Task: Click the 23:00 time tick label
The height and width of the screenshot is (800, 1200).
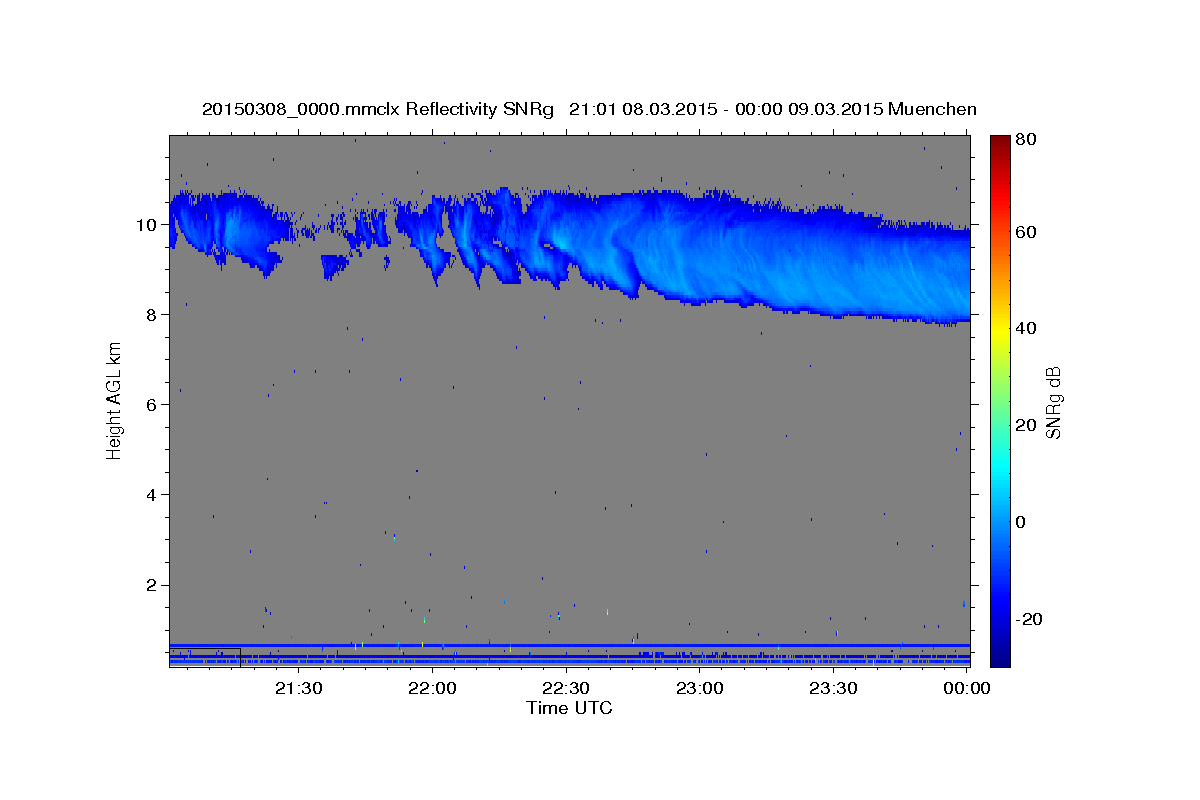Action: 700,688
